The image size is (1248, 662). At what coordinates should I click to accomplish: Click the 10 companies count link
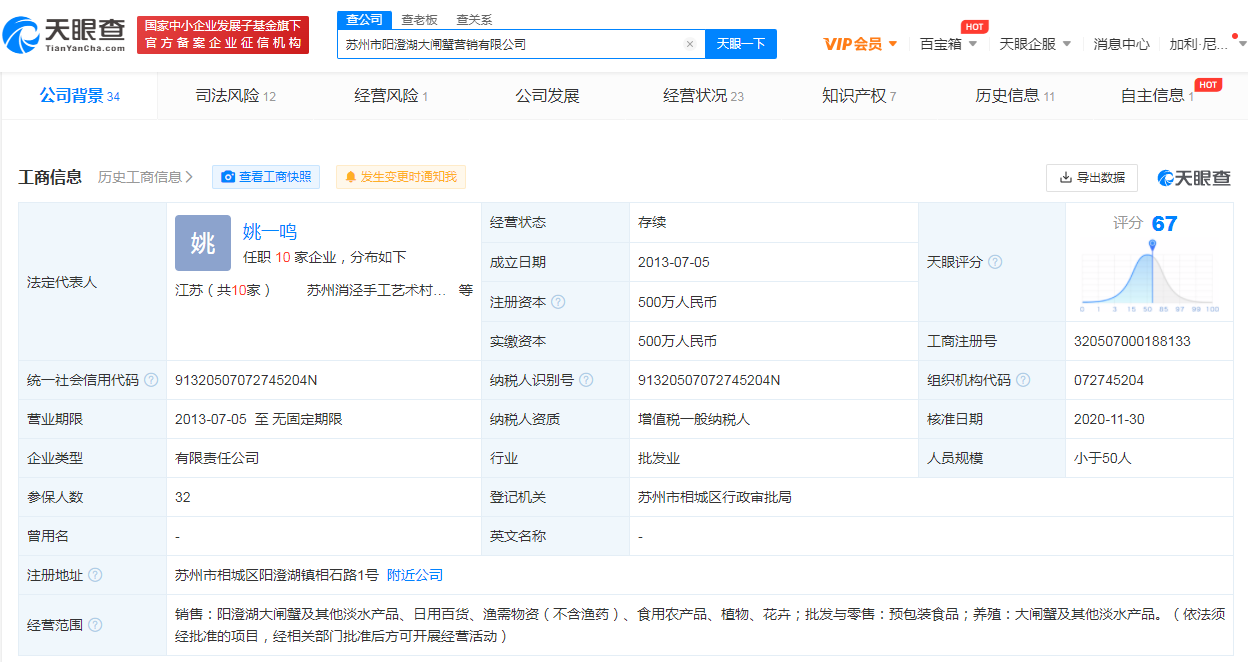point(283,257)
